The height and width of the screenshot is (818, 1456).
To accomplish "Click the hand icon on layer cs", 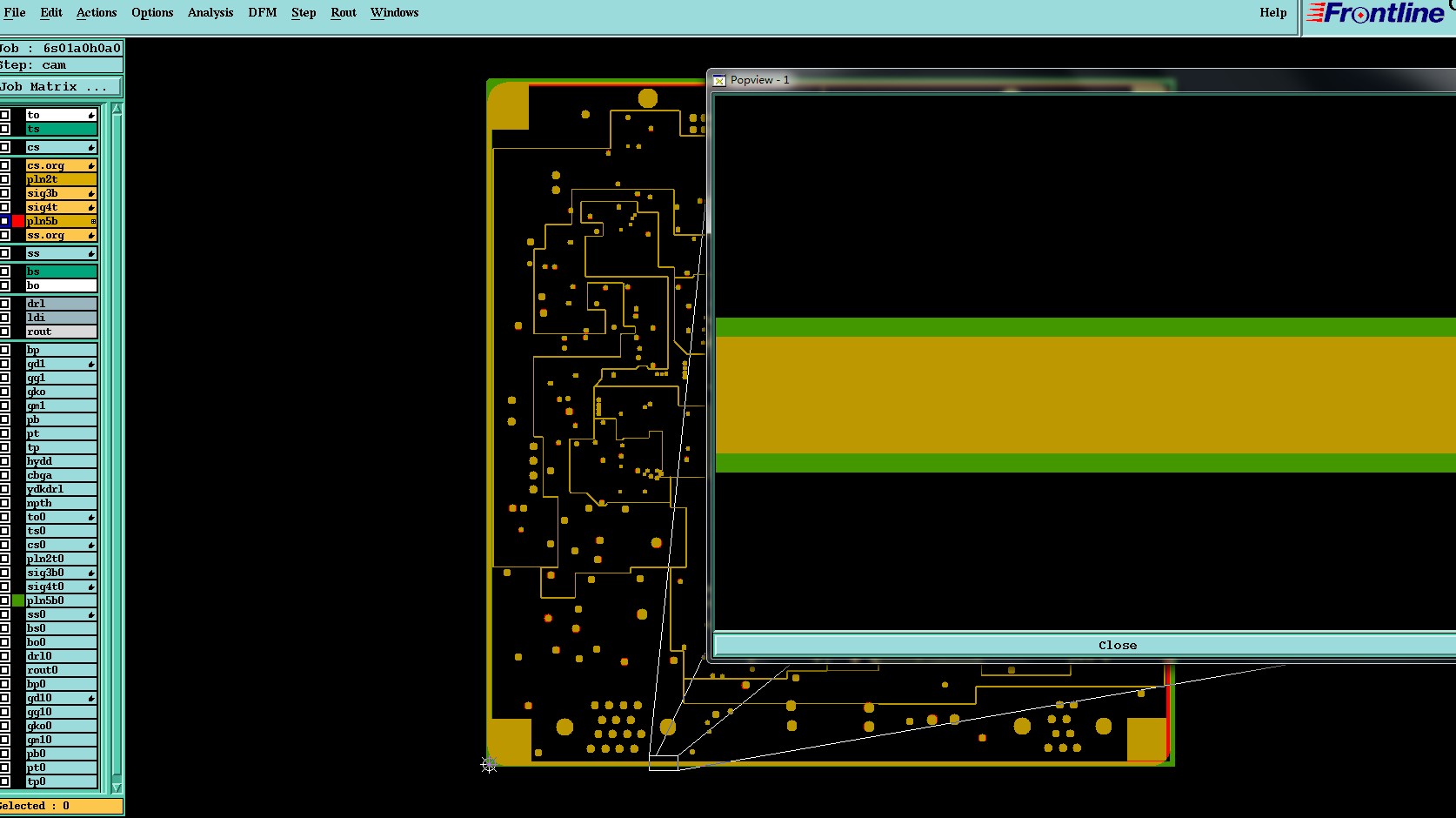I will click(91, 147).
